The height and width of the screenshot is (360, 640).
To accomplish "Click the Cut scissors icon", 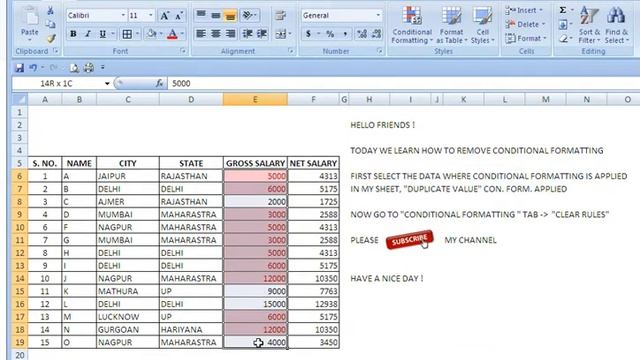I will [51, 11].
